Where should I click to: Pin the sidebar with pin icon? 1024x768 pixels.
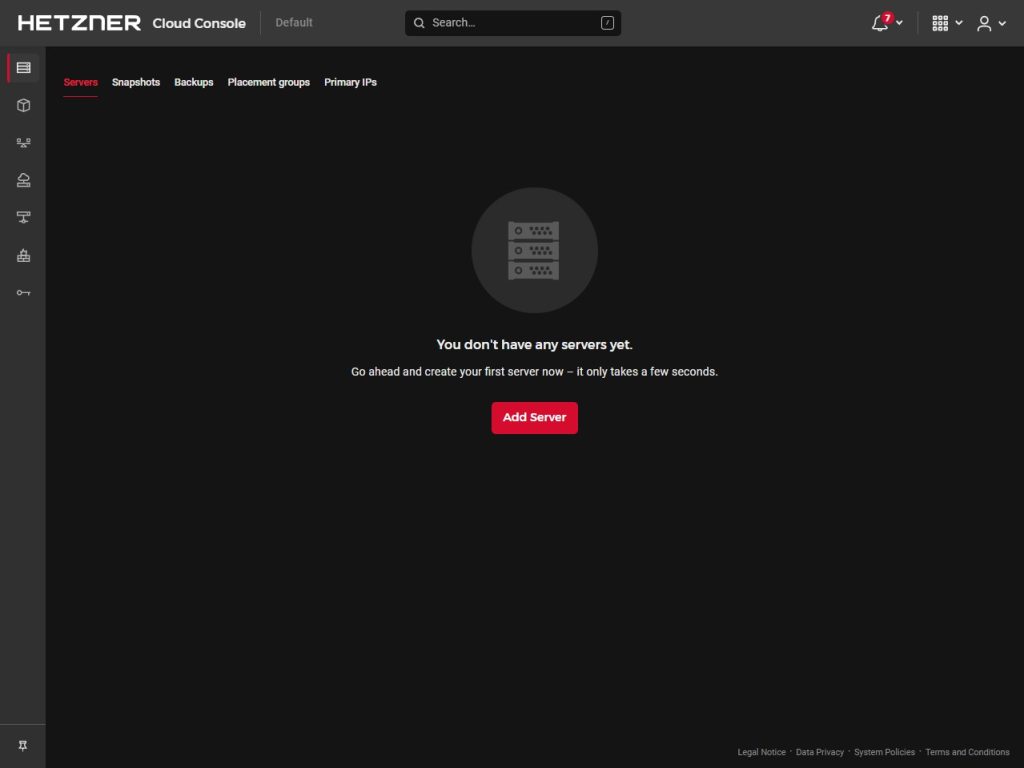point(23,746)
